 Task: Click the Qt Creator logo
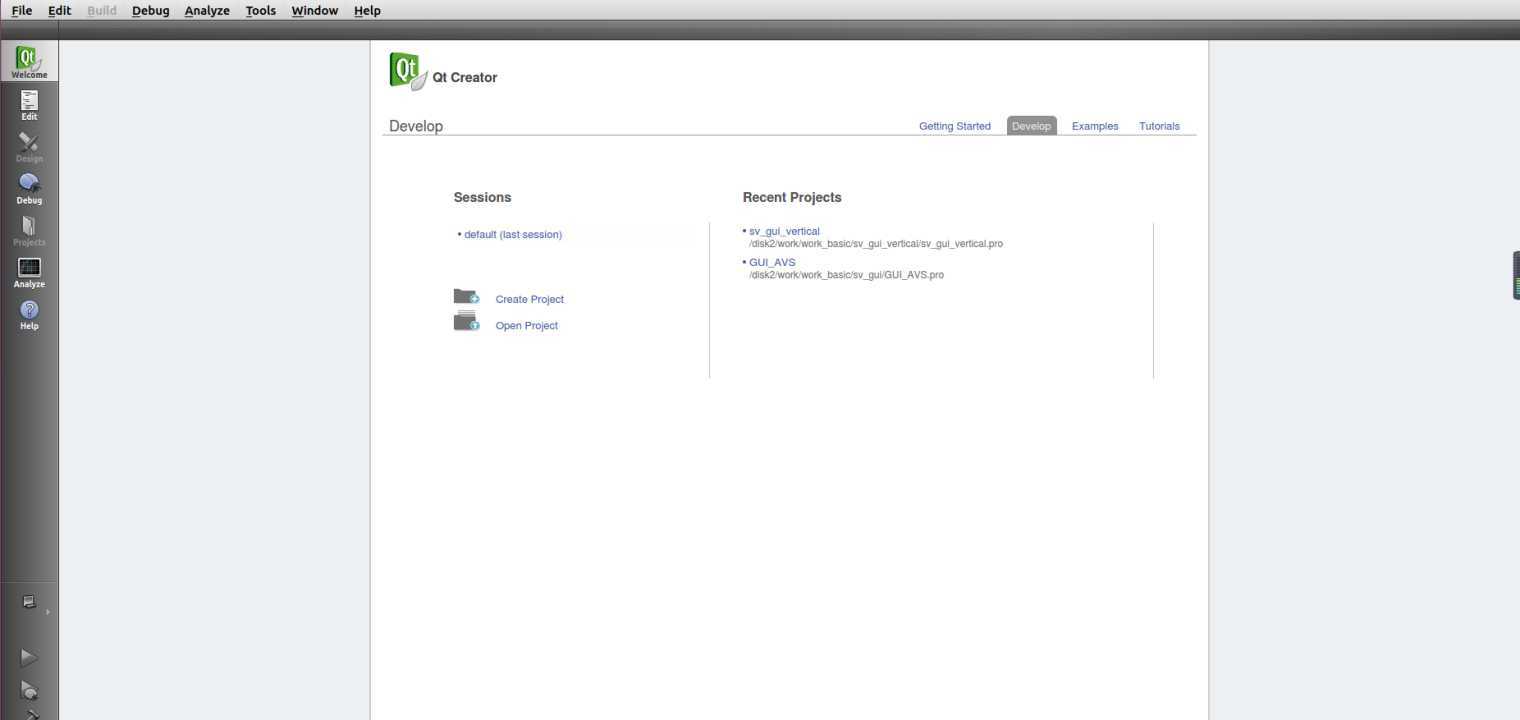(x=408, y=72)
